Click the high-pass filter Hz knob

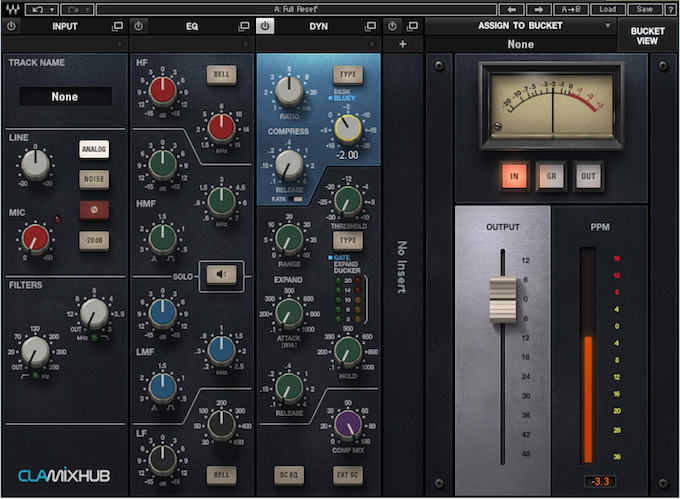(36, 351)
